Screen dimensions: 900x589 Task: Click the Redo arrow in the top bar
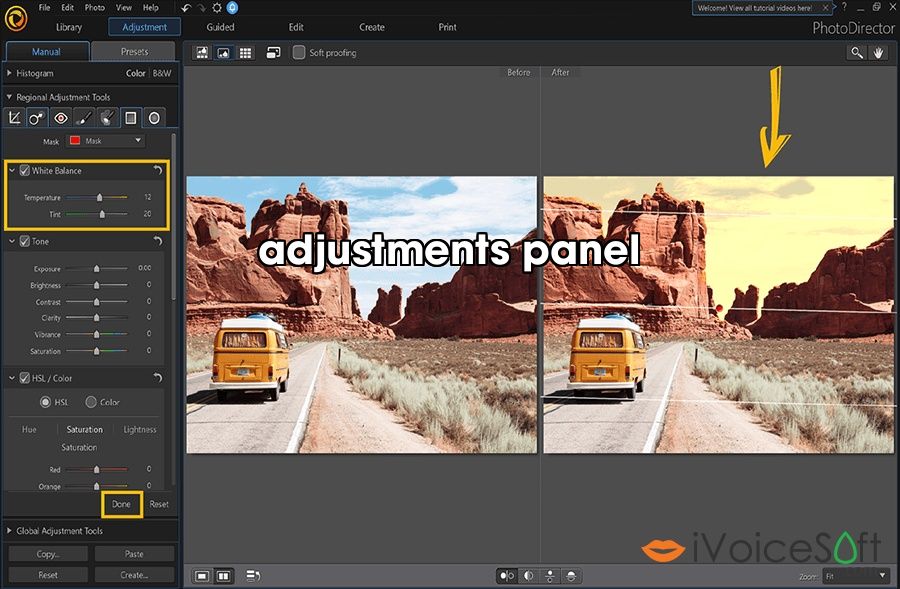click(x=201, y=7)
